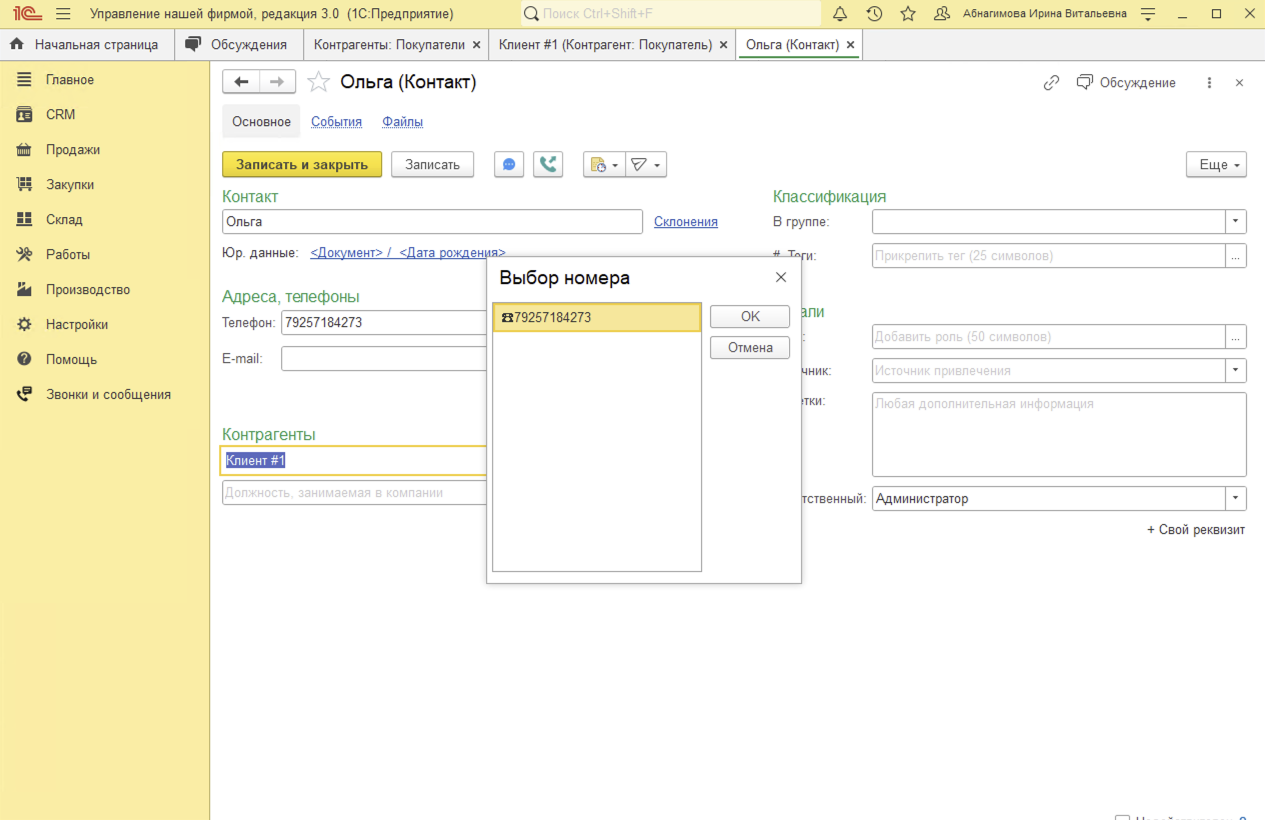This screenshot has width=1265, height=820.
Task: Expand the Еще dropdown menu
Action: (1216, 165)
